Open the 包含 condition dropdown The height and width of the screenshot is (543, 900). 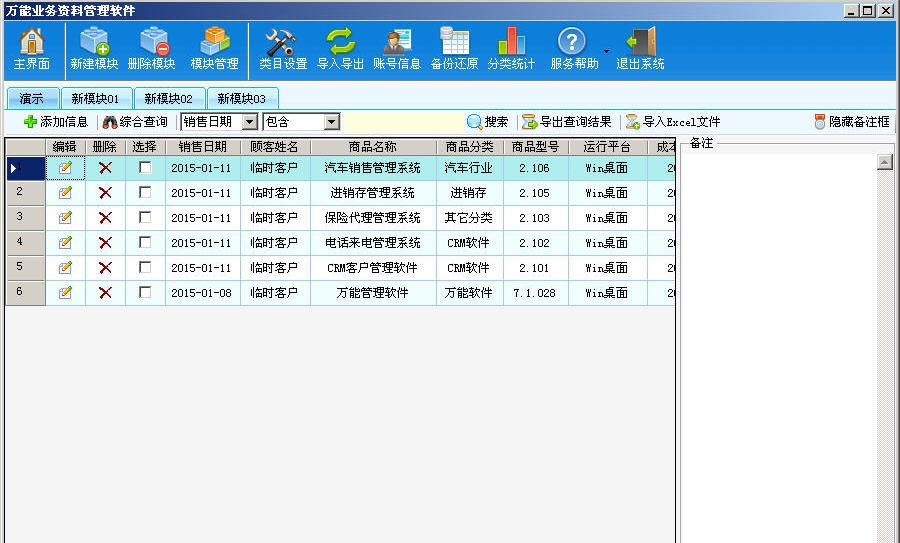click(331, 122)
